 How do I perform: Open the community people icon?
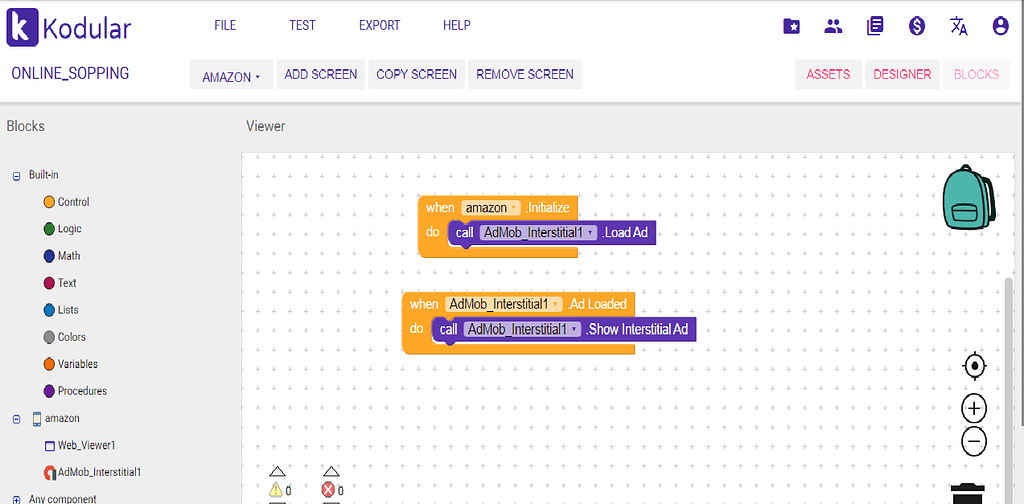(833, 26)
